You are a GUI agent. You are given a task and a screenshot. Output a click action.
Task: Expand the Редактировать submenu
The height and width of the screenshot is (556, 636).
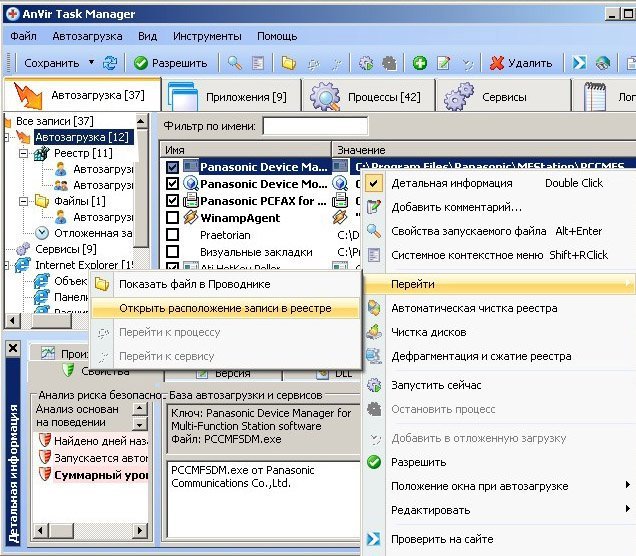pyautogui.click(x=499, y=510)
